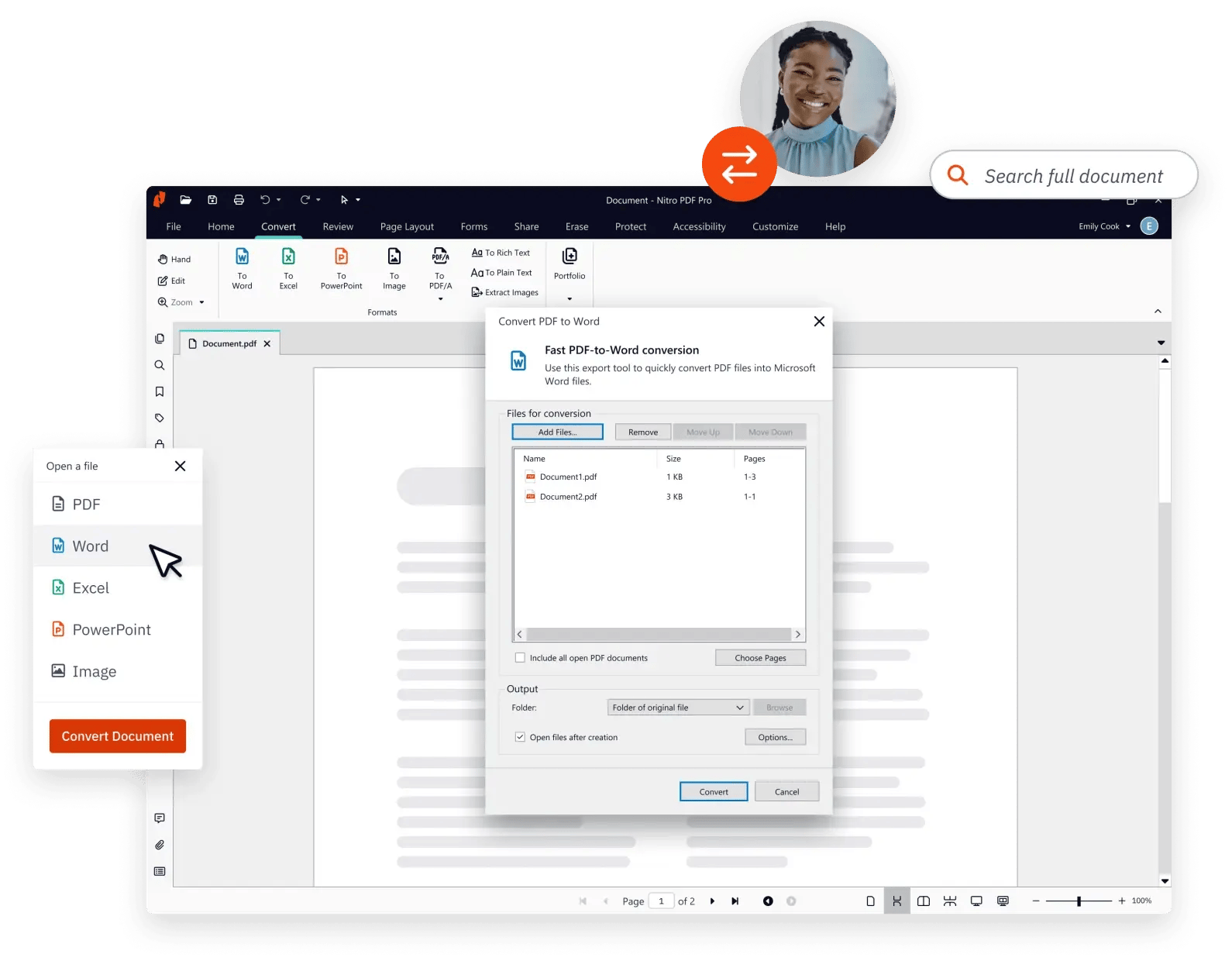Image resolution: width=1232 pixels, height=961 pixels.
Task: Click To Rich Text option
Action: 501,253
